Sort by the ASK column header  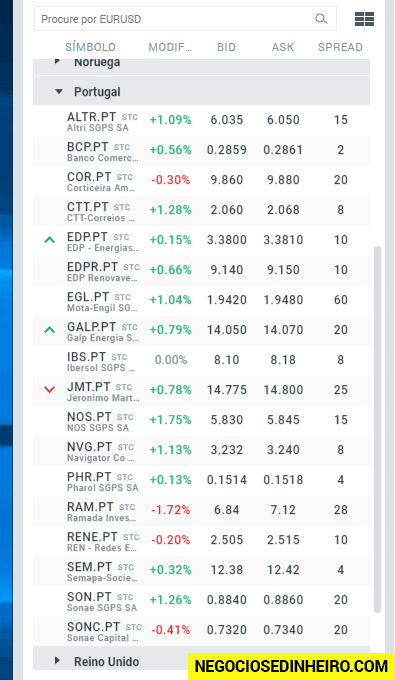tap(283, 47)
